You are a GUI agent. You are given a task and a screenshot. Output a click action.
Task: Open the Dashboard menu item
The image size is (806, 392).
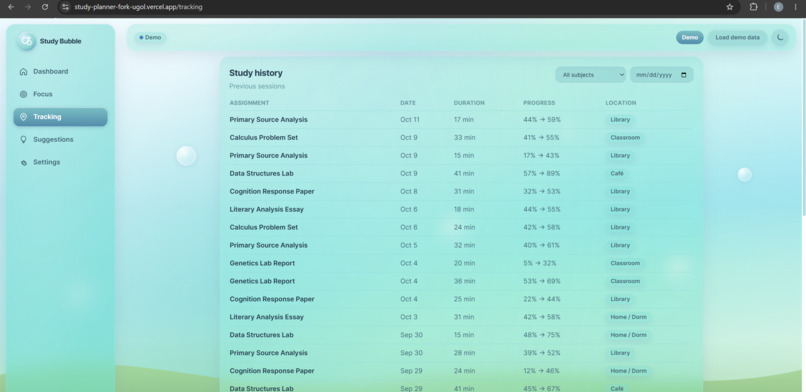point(60,71)
